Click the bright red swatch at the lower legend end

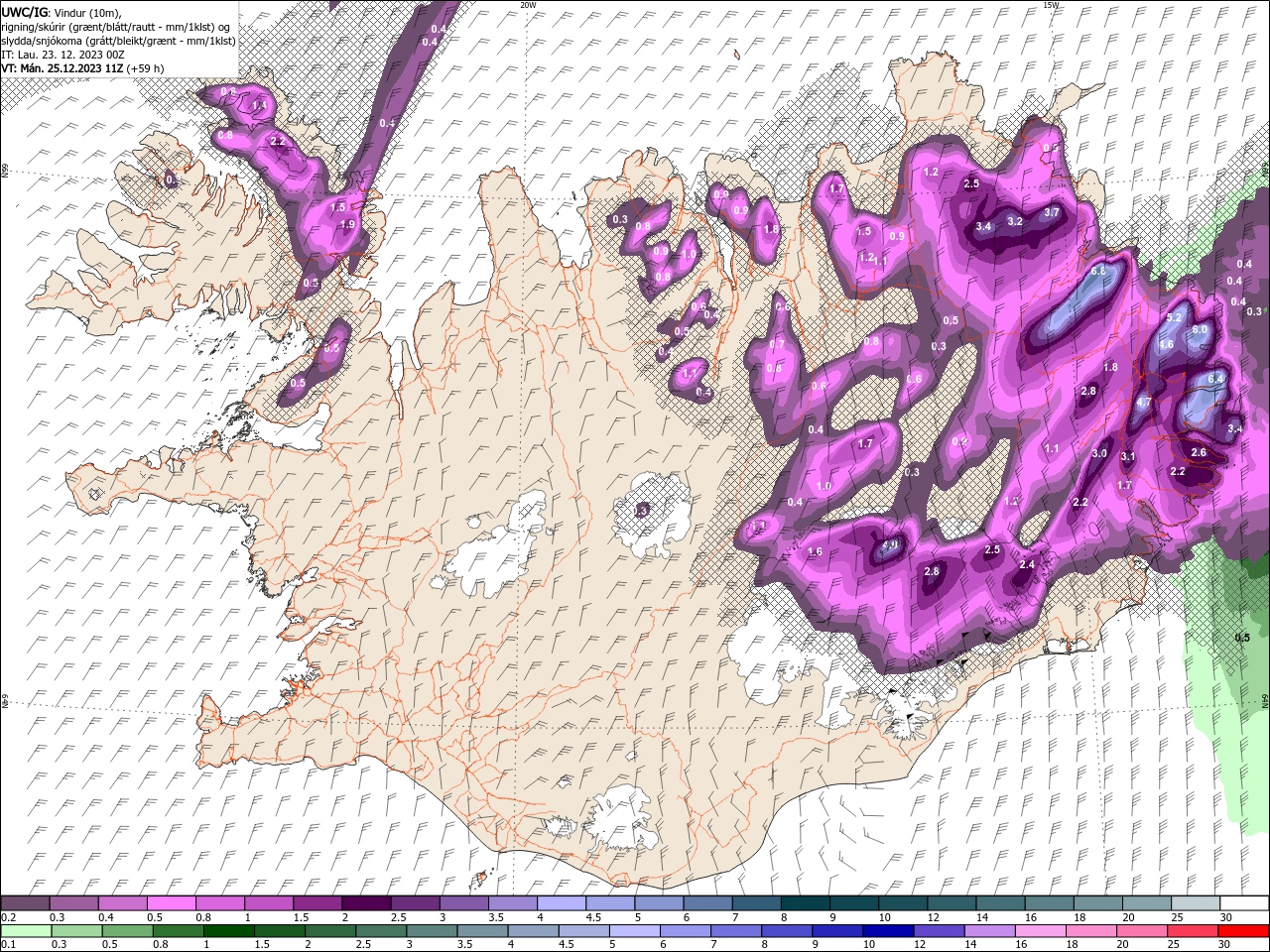(x=1244, y=931)
